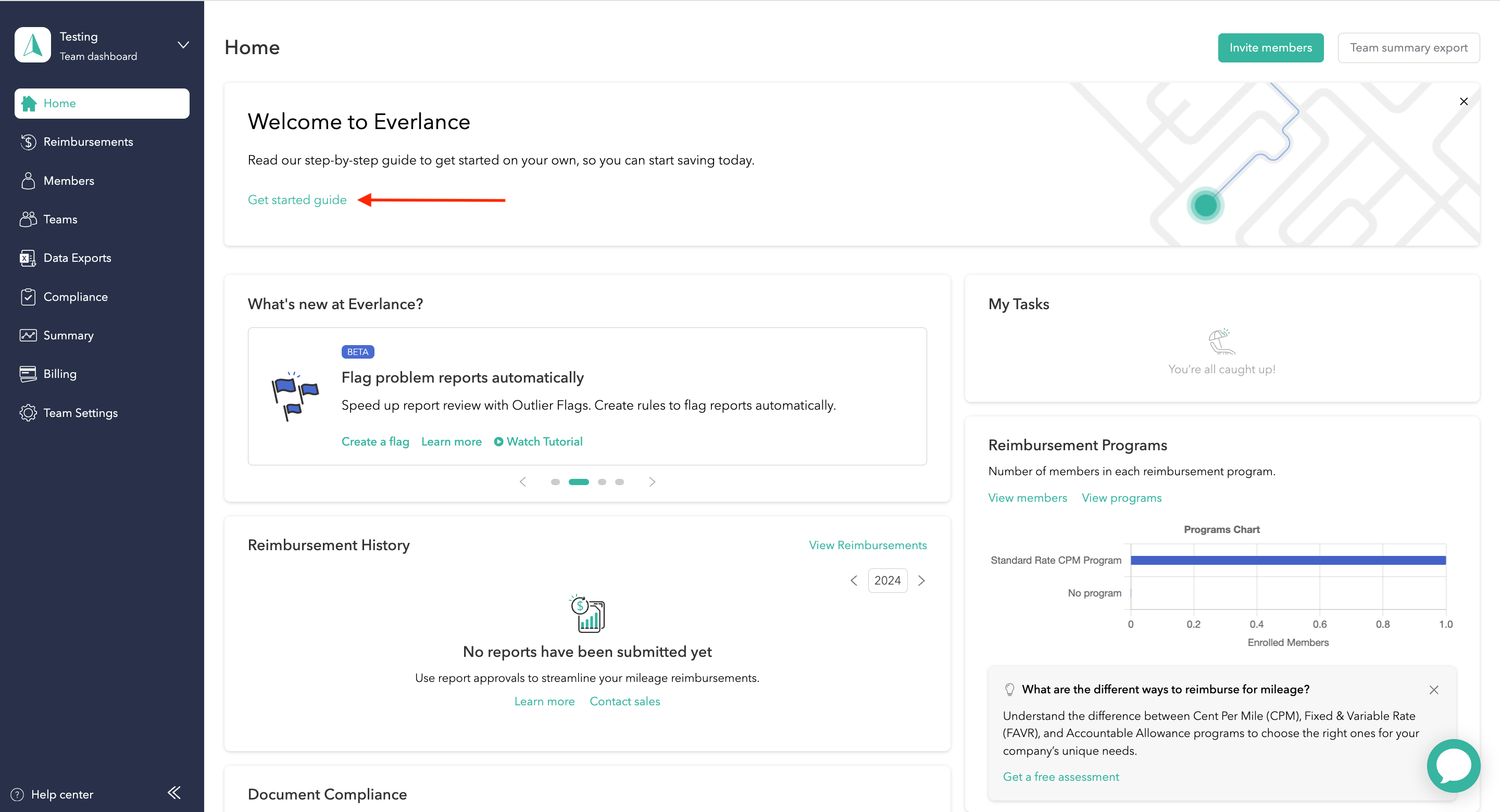Collapse the sidebar with double chevron
This screenshot has width=1500, height=812.
(174, 793)
